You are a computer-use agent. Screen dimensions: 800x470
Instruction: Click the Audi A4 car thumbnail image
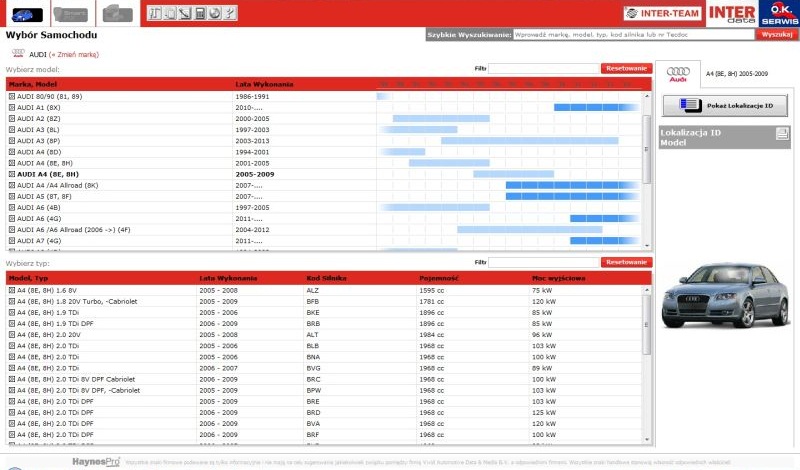point(726,295)
